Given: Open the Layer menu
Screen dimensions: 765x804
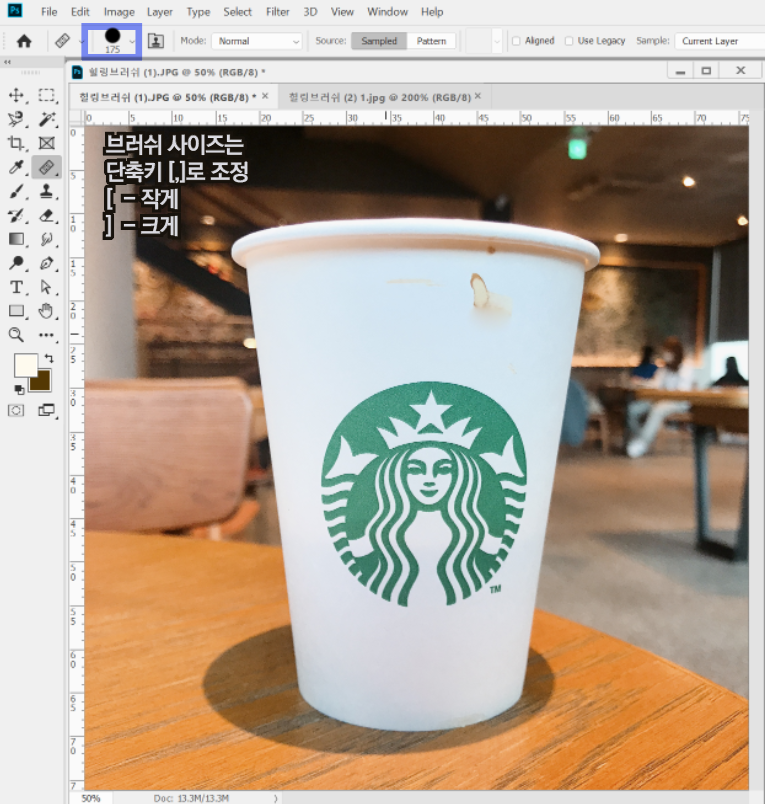Looking at the screenshot, I should pyautogui.click(x=159, y=12).
